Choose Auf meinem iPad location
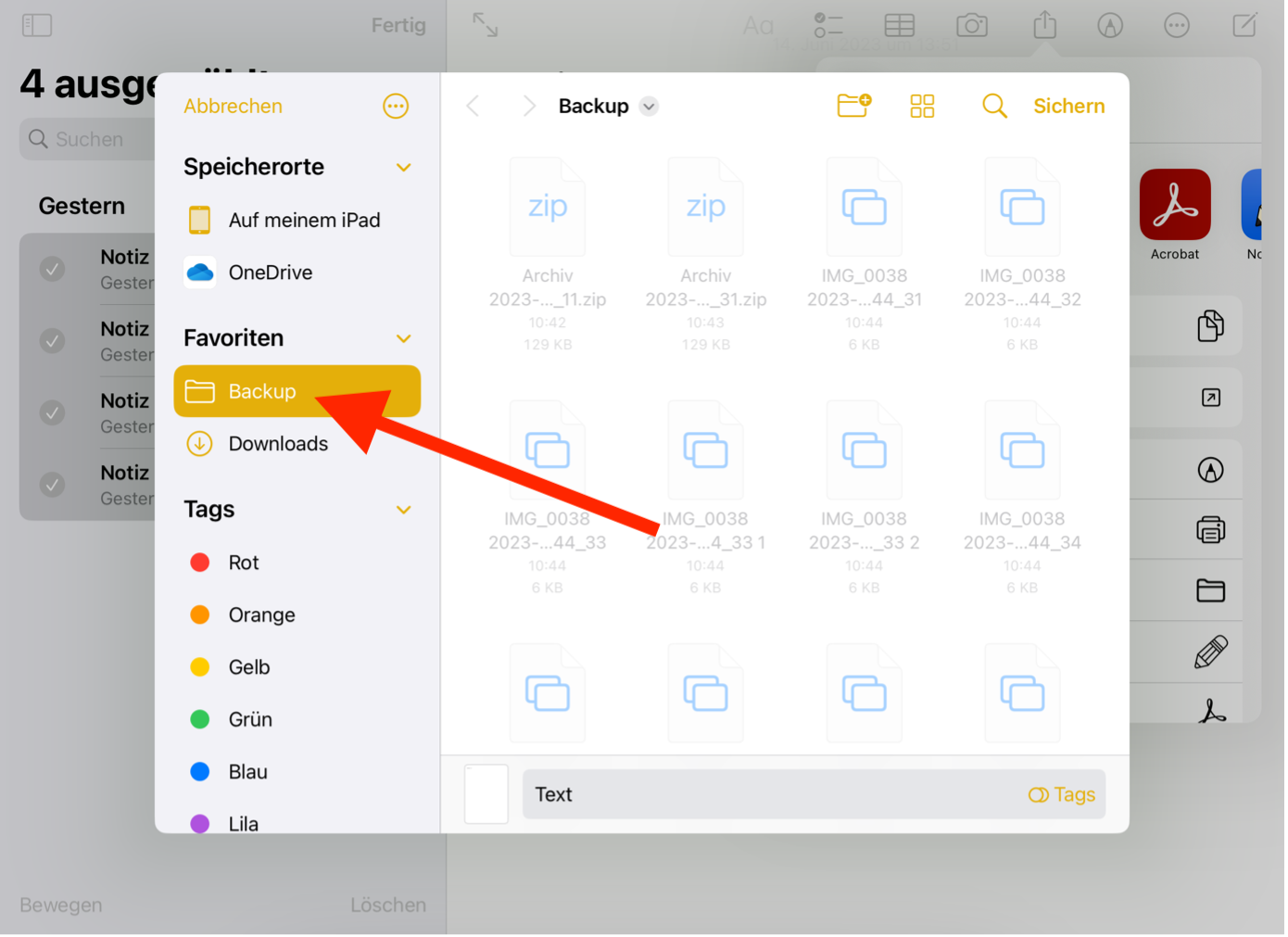 coord(304,221)
